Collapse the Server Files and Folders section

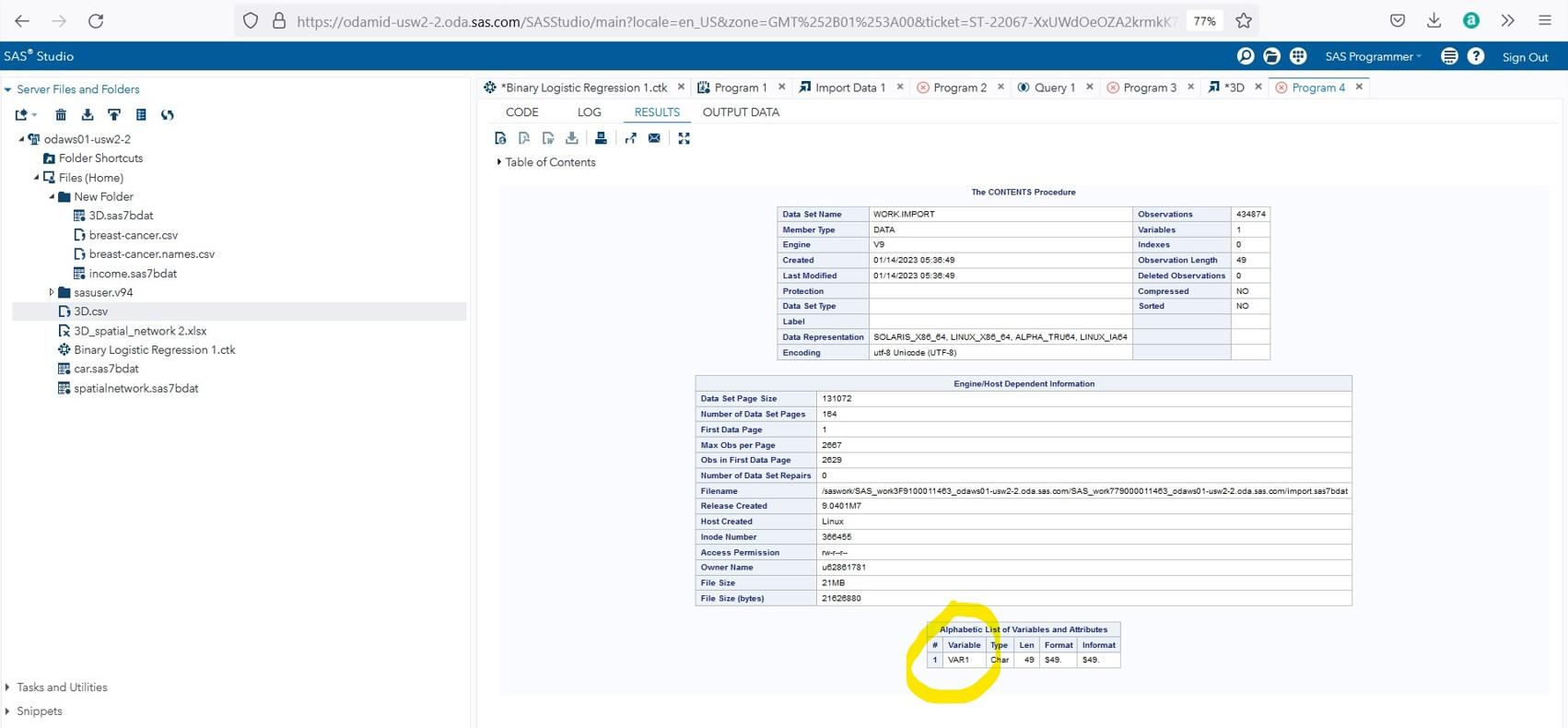(x=8, y=89)
